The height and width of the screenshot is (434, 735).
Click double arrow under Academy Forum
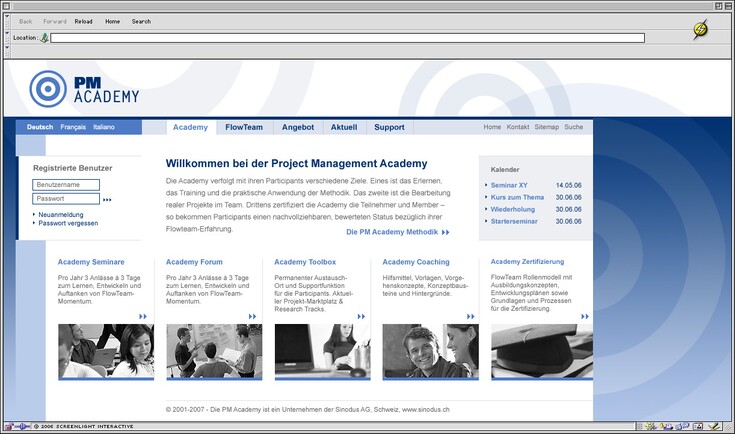point(252,316)
